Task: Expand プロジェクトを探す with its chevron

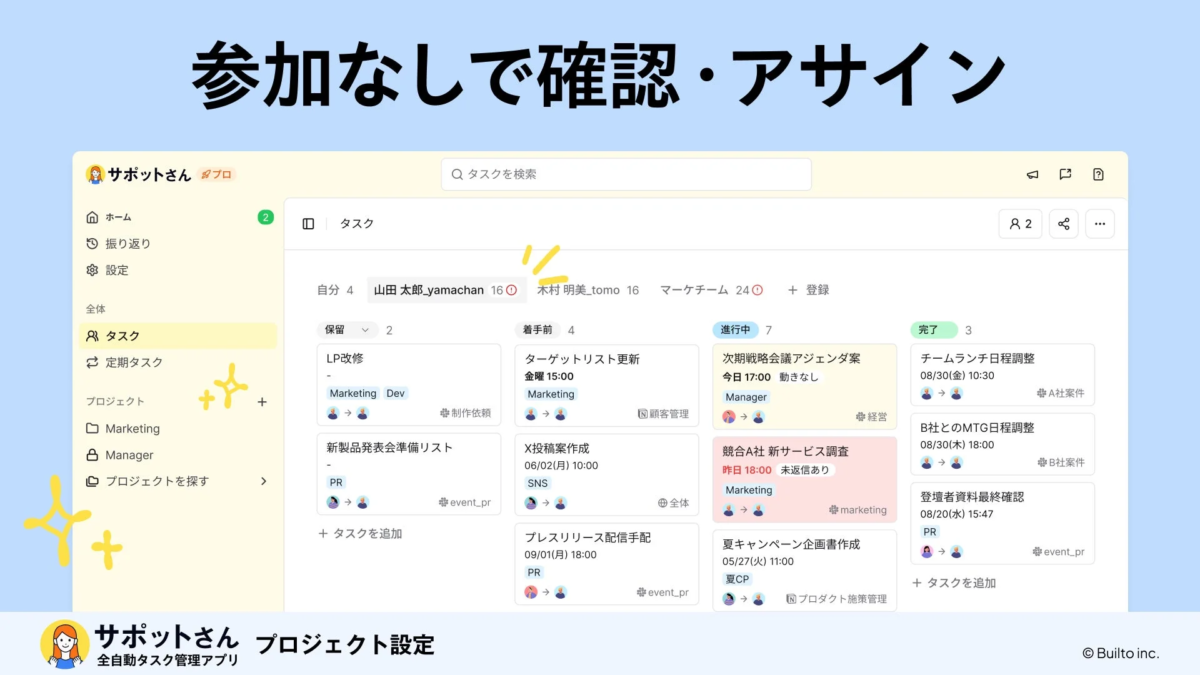Action: click(x=264, y=481)
